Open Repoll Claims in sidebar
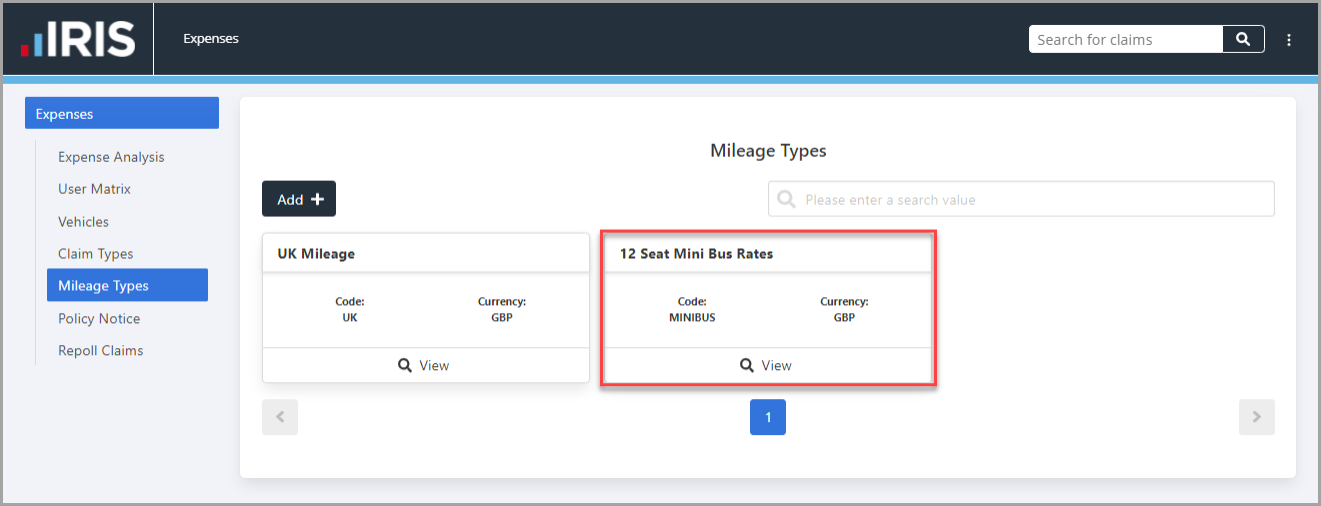This screenshot has width=1321, height=506. (100, 351)
